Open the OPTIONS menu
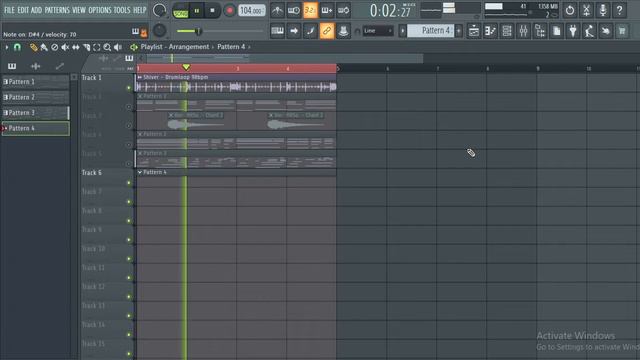The image size is (640, 360). click(x=100, y=10)
